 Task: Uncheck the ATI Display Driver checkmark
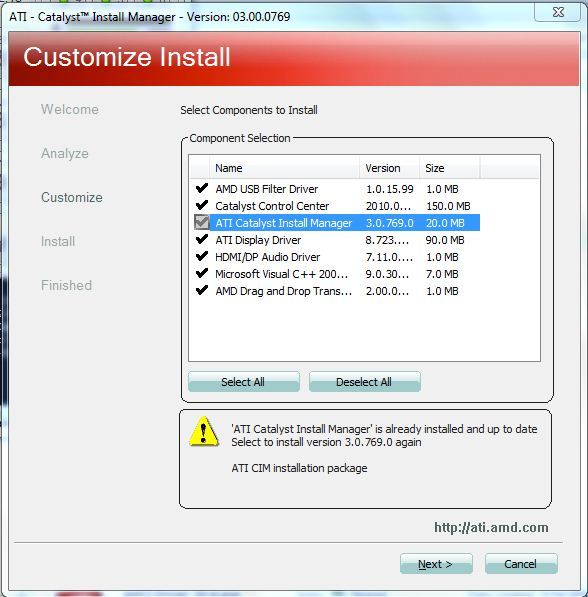pos(201,239)
